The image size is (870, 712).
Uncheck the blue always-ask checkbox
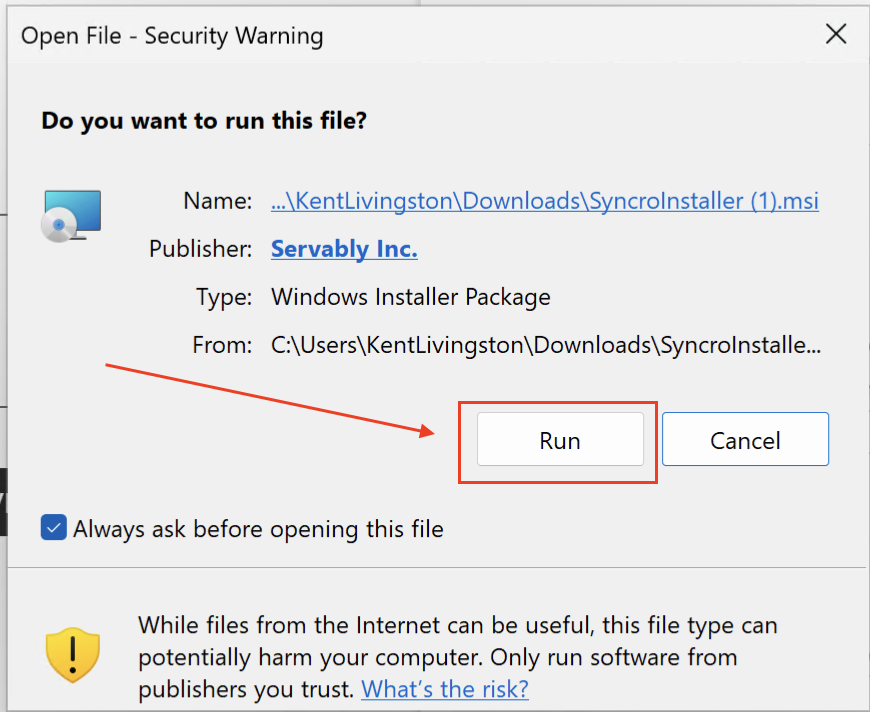coord(54,528)
